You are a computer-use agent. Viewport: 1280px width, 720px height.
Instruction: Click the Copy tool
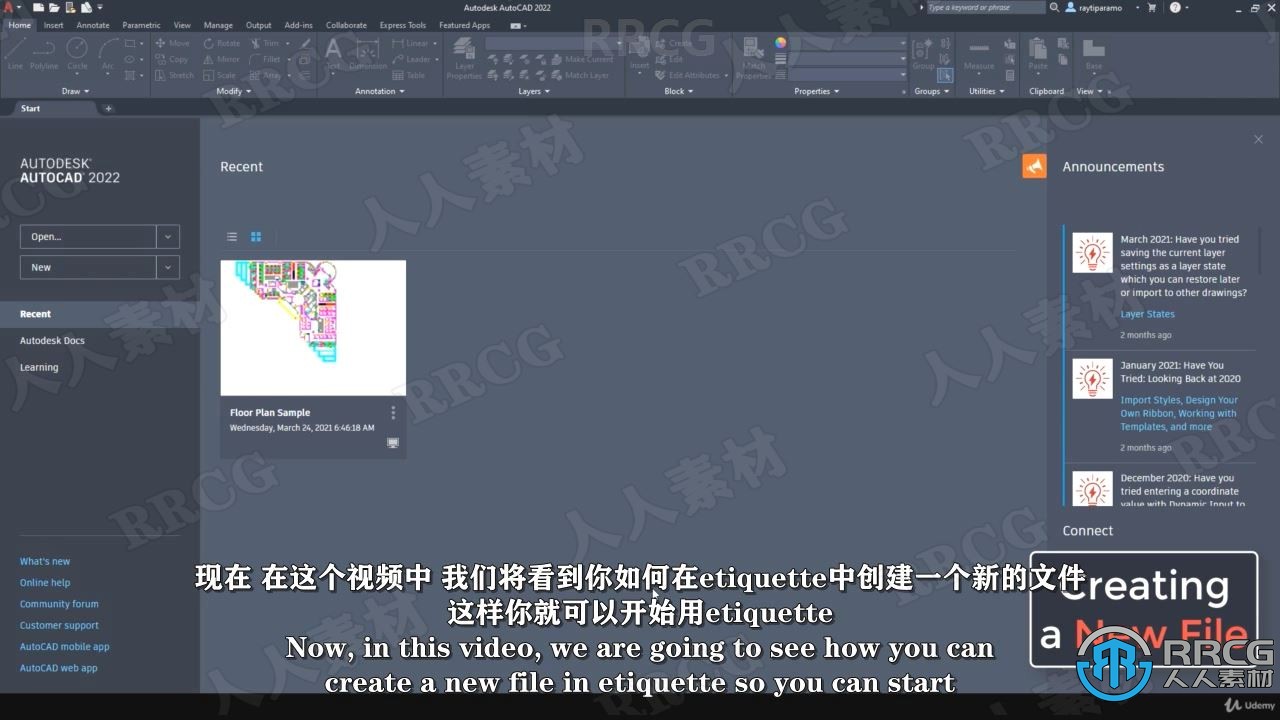pos(172,59)
